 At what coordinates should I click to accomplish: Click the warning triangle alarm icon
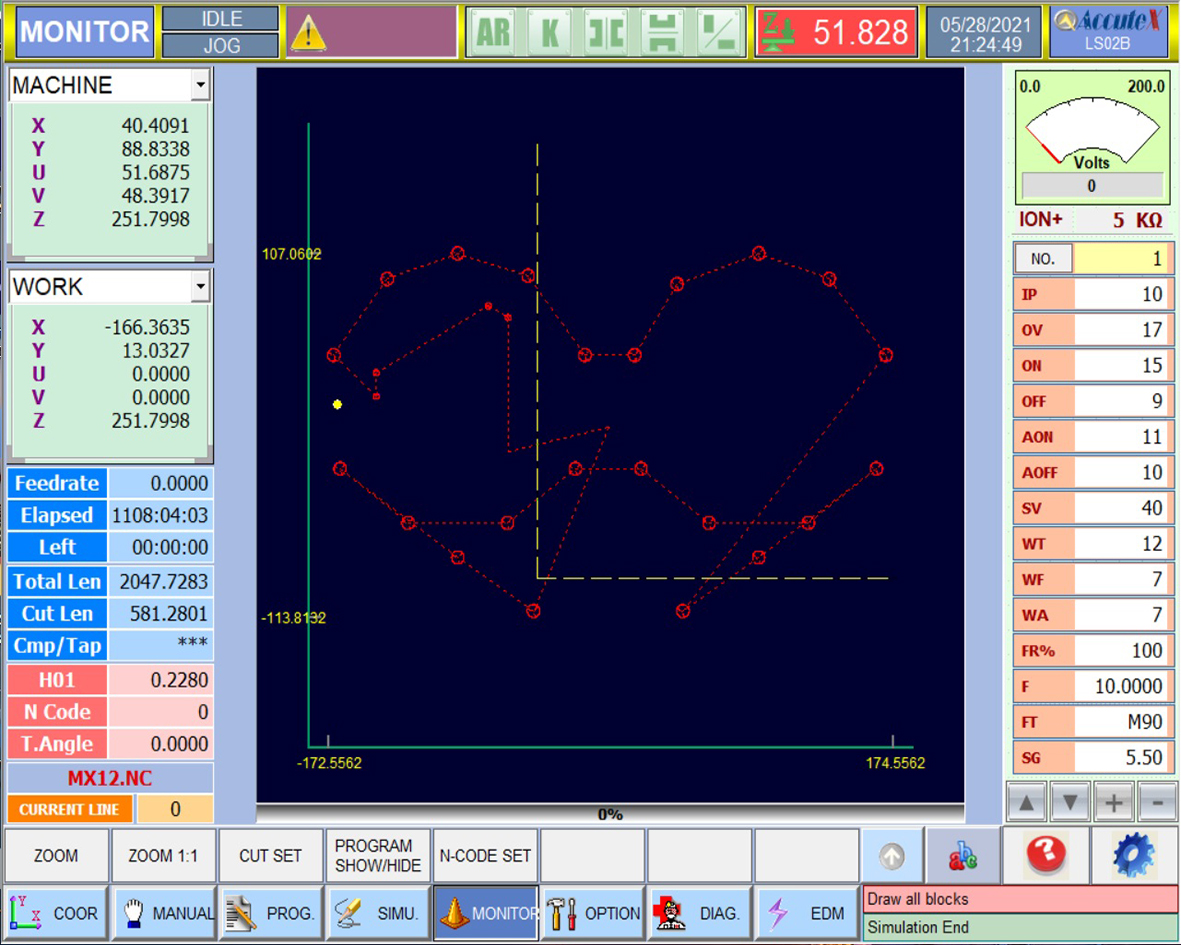pos(308,34)
